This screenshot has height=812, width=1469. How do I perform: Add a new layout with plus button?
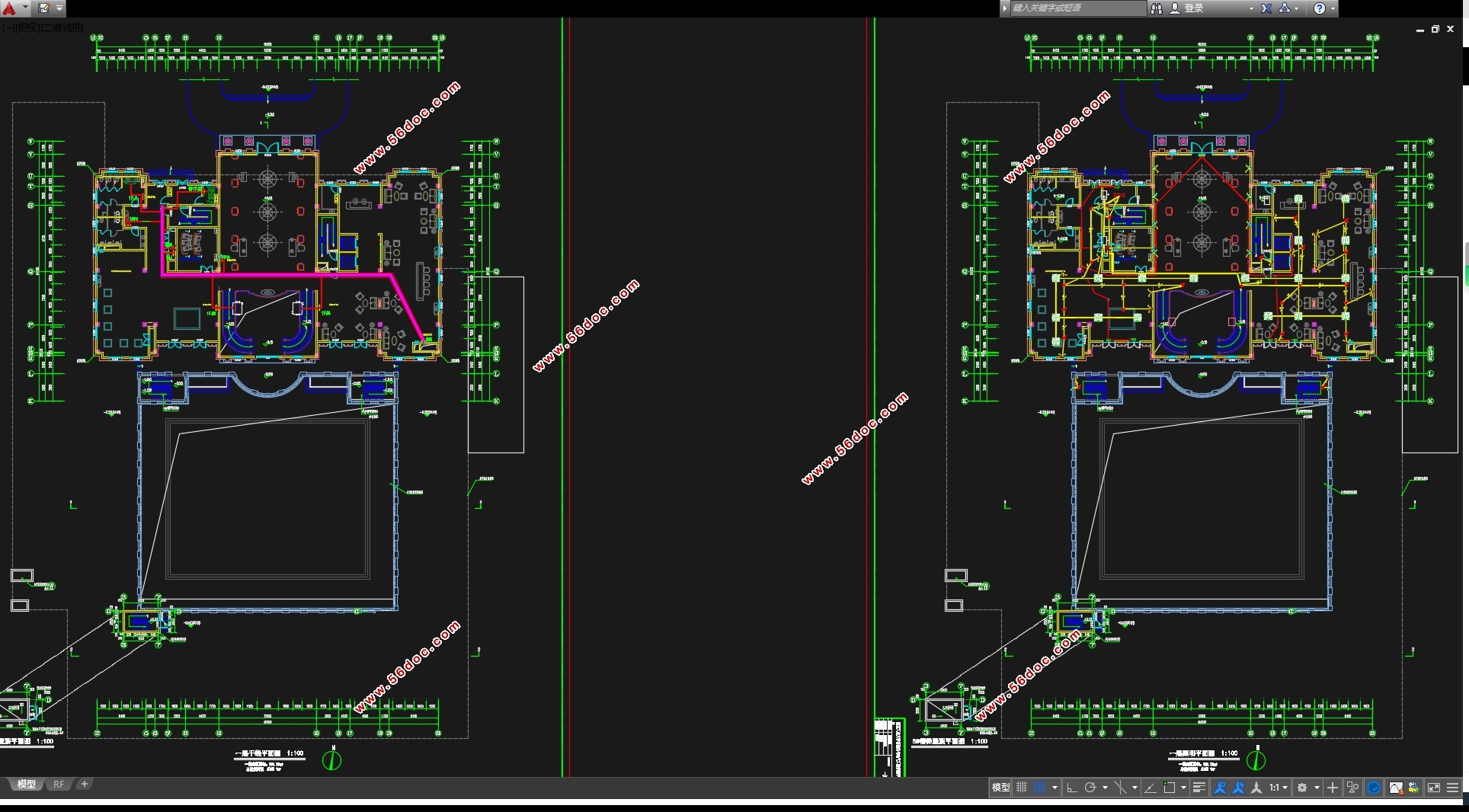pos(85,784)
